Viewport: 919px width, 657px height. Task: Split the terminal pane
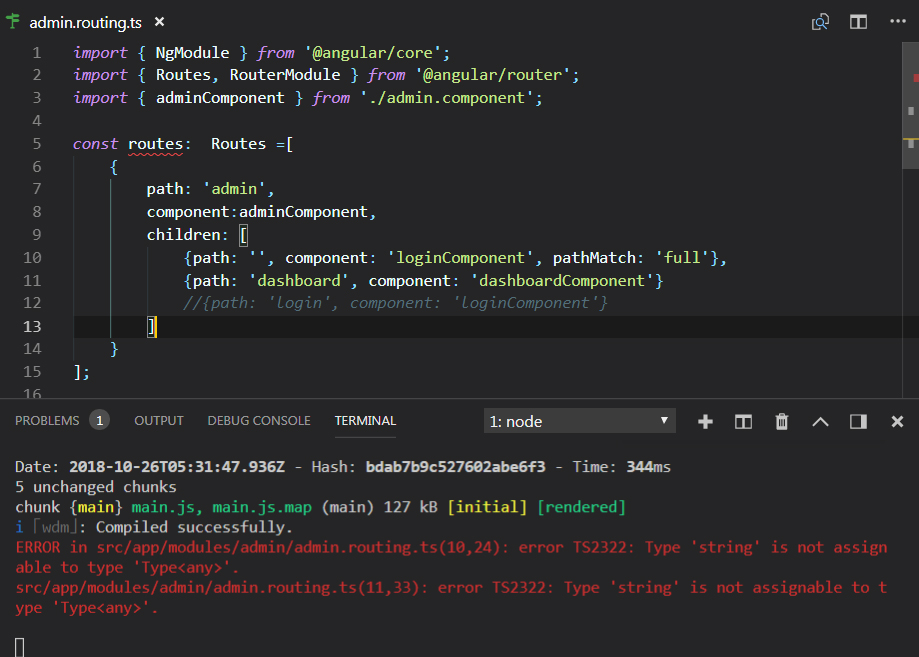click(742, 421)
